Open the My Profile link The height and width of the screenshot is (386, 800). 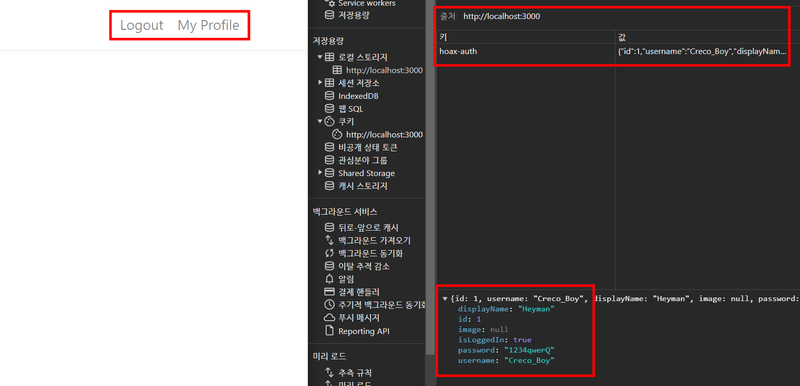[208, 25]
